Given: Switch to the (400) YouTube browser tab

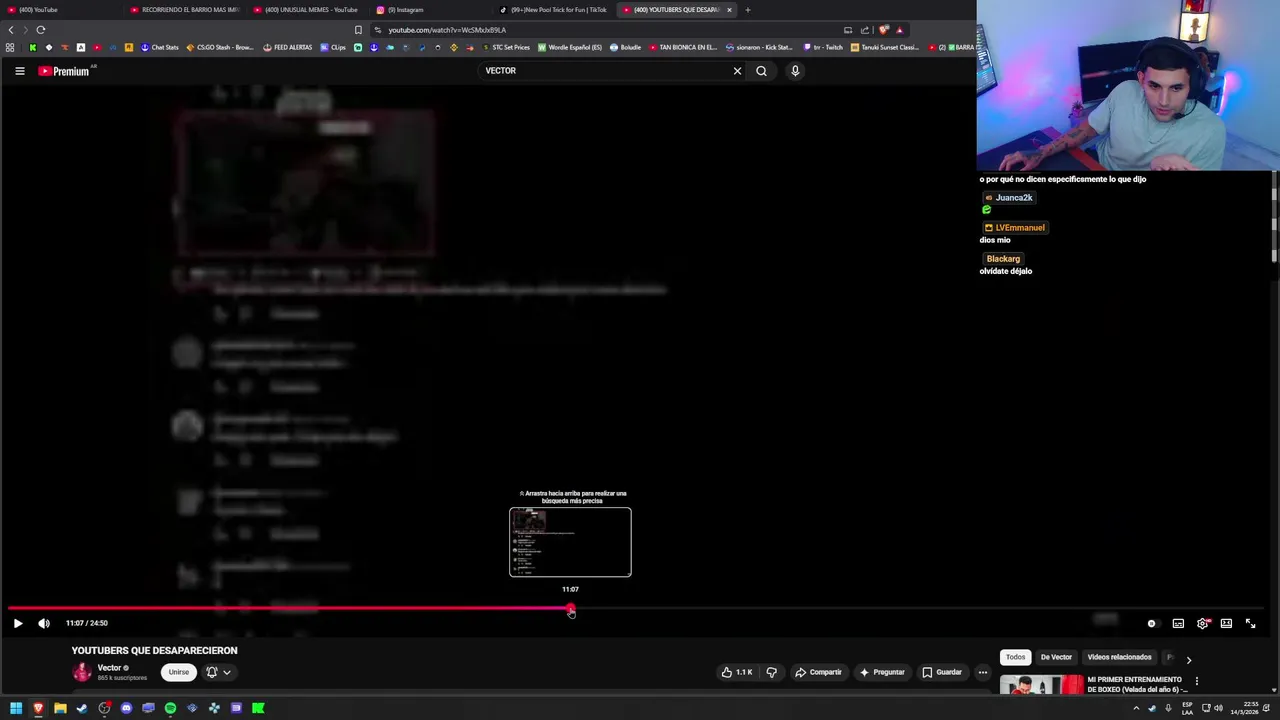Looking at the screenshot, I should tap(60, 10).
